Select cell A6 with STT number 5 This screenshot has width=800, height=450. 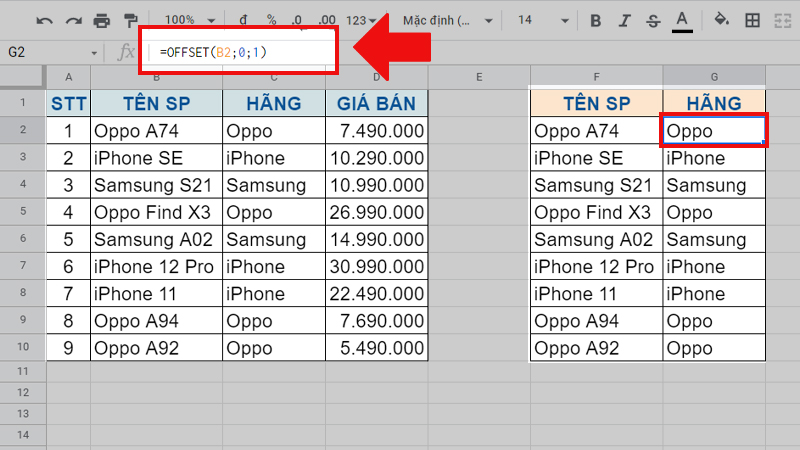pos(68,239)
